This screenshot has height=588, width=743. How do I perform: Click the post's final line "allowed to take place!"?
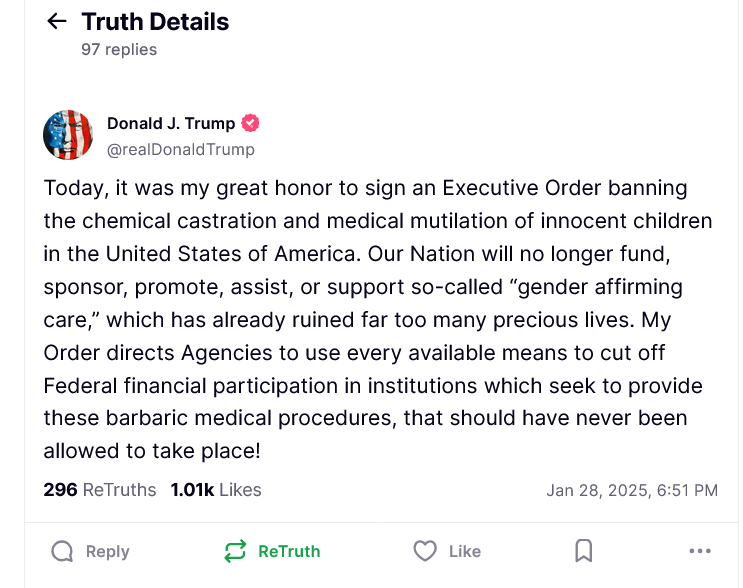152,451
